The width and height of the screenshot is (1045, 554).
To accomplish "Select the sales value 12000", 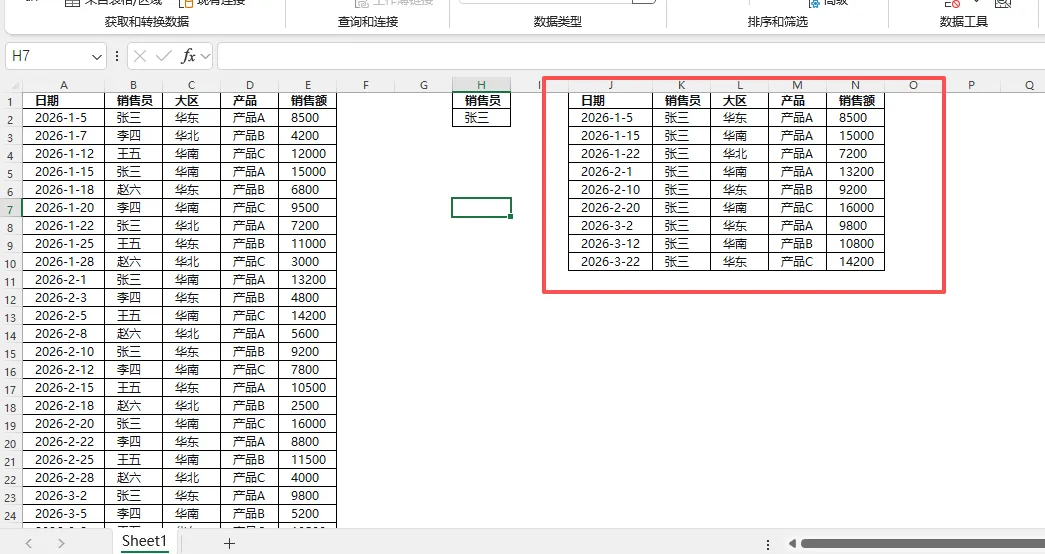I will (x=307, y=153).
